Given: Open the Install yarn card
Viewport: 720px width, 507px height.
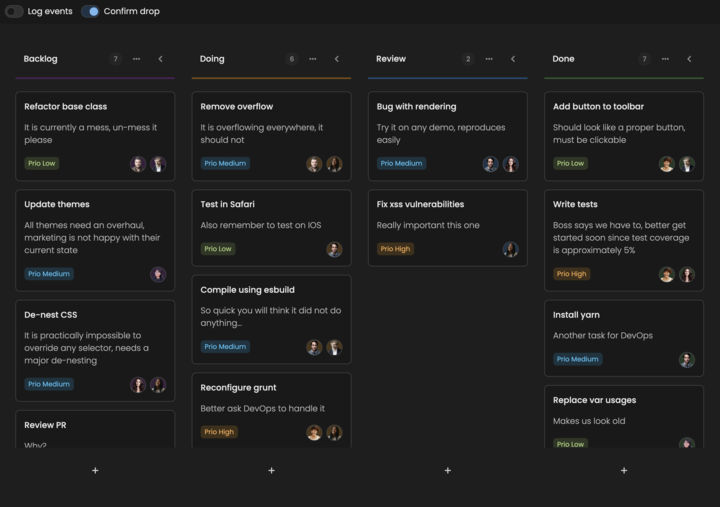Looking at the screenshot, I should coord(623,337).
